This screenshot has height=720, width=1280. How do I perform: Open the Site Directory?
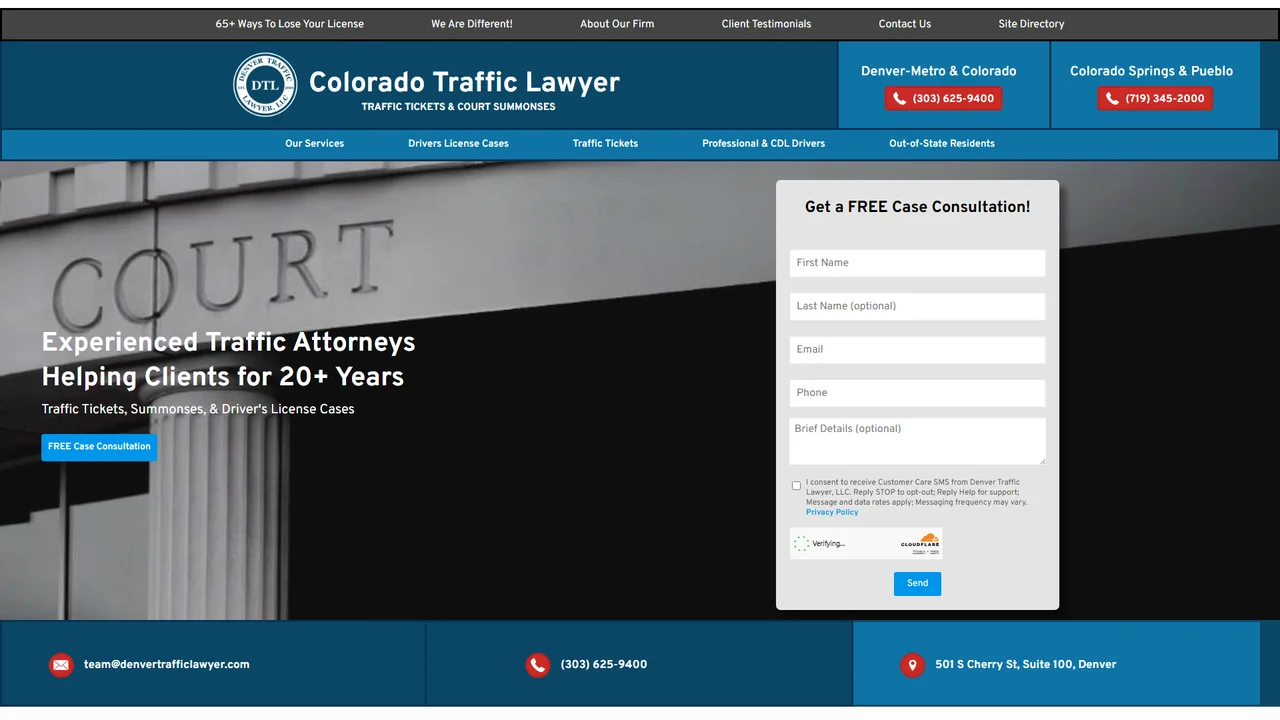[1031, 24]
